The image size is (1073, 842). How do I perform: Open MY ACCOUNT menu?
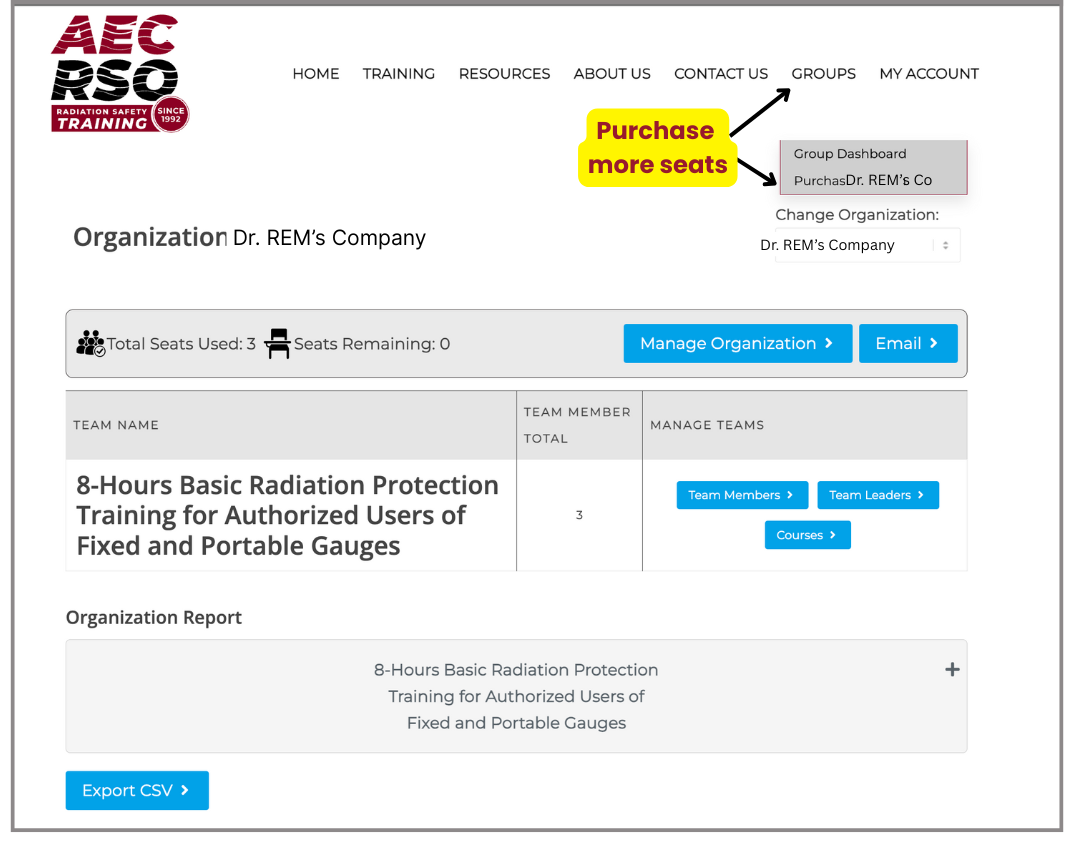928,74
